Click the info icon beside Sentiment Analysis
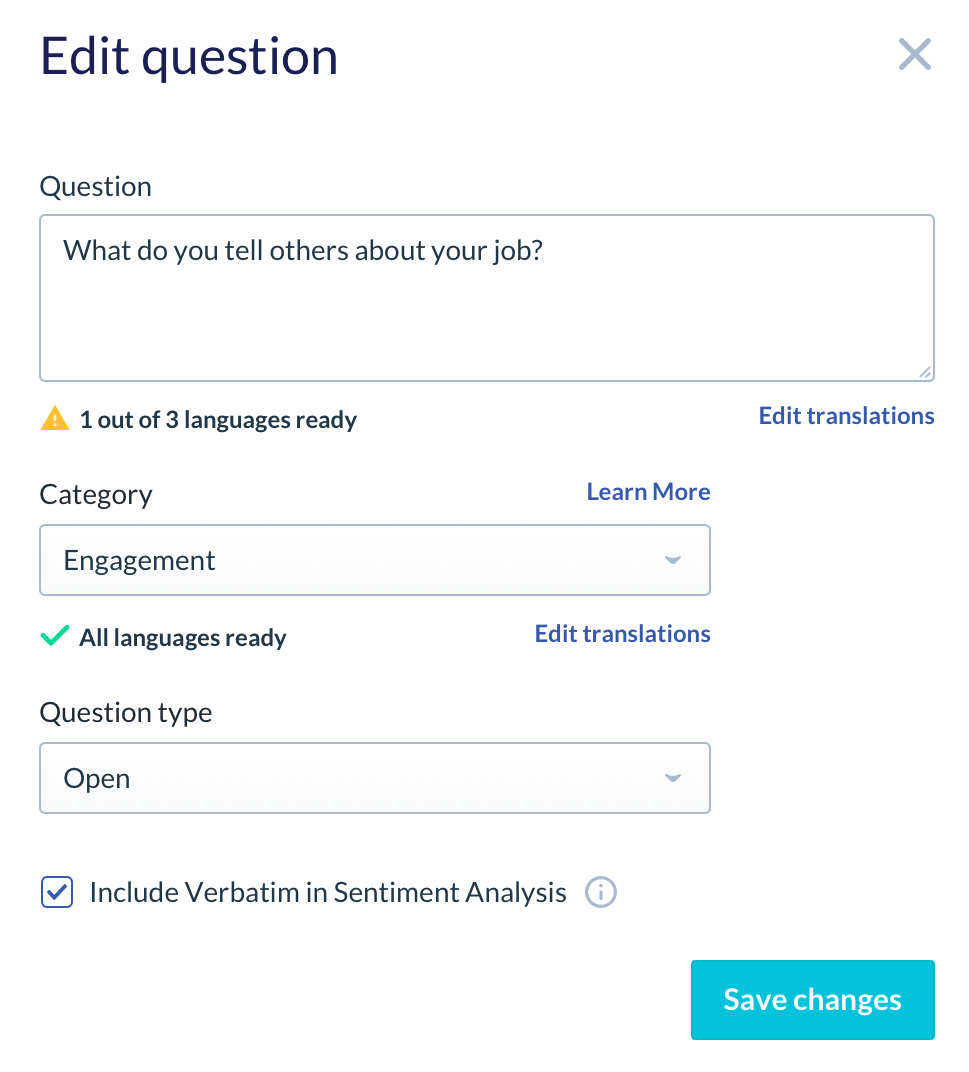This screenshot has height=1072, width=969. [x=600, y=893]
